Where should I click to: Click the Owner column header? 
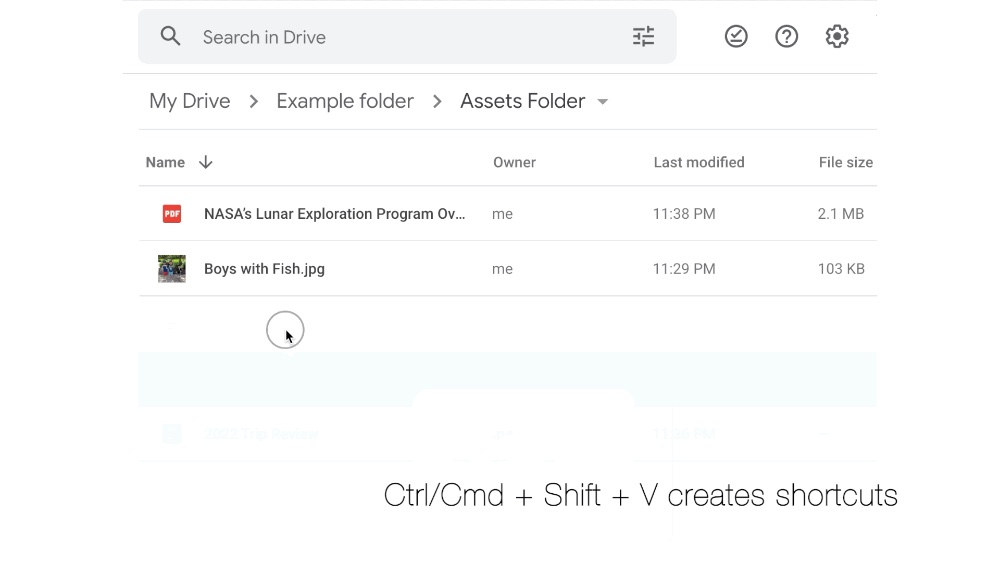tap(514, 162)
